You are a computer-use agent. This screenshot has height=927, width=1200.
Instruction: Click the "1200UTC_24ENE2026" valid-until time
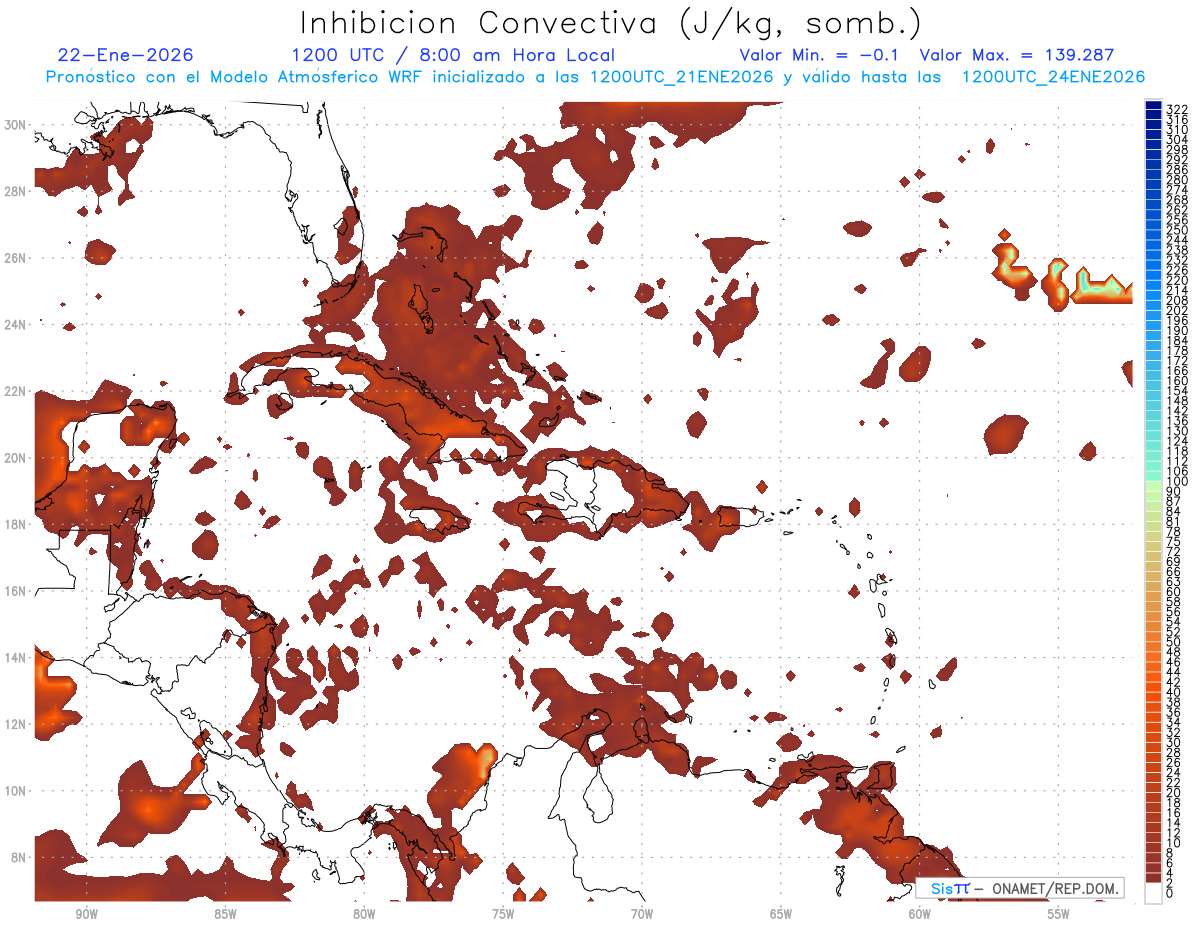coord(1053,77)
